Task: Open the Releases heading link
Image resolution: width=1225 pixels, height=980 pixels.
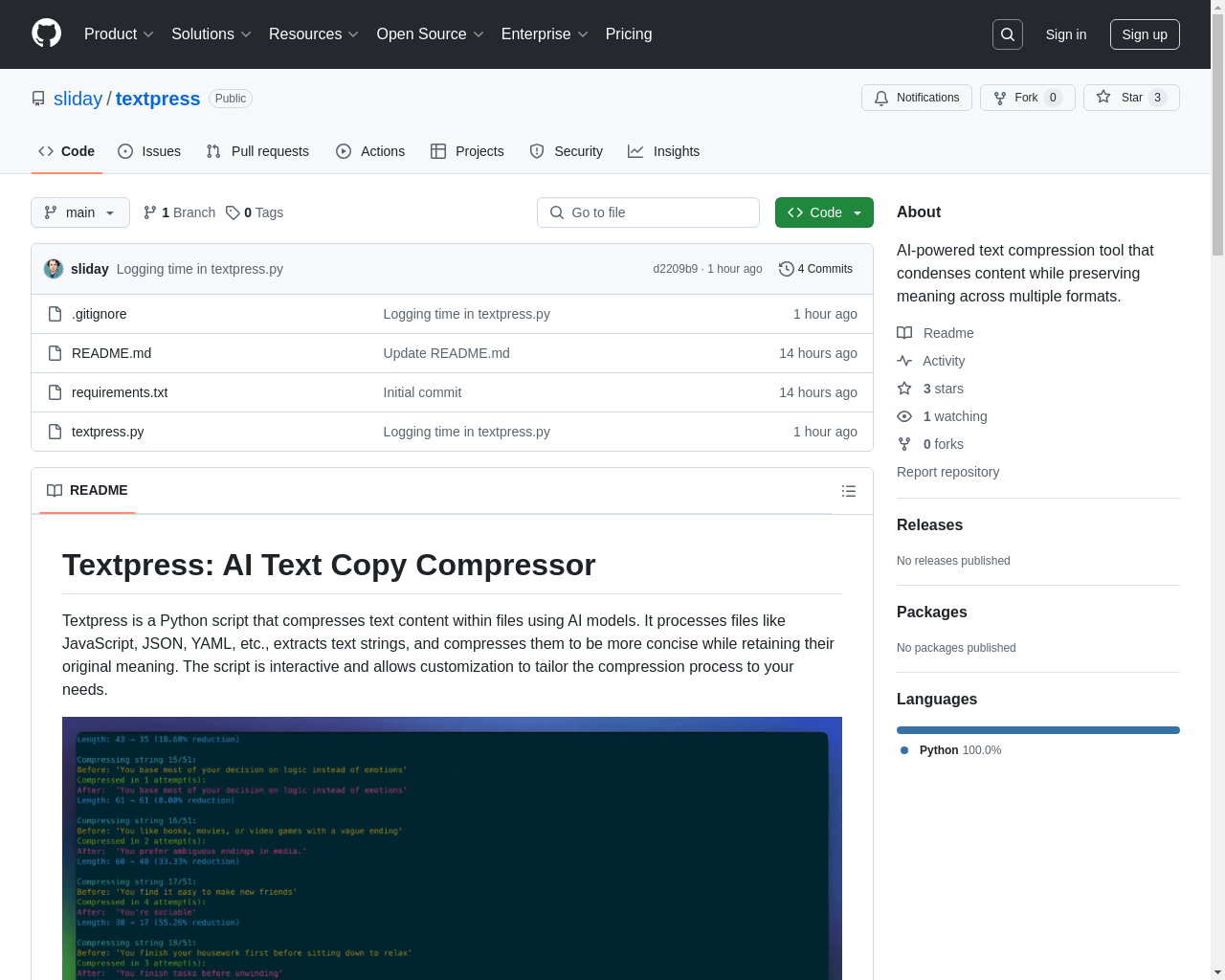Action: coord(929,524)
